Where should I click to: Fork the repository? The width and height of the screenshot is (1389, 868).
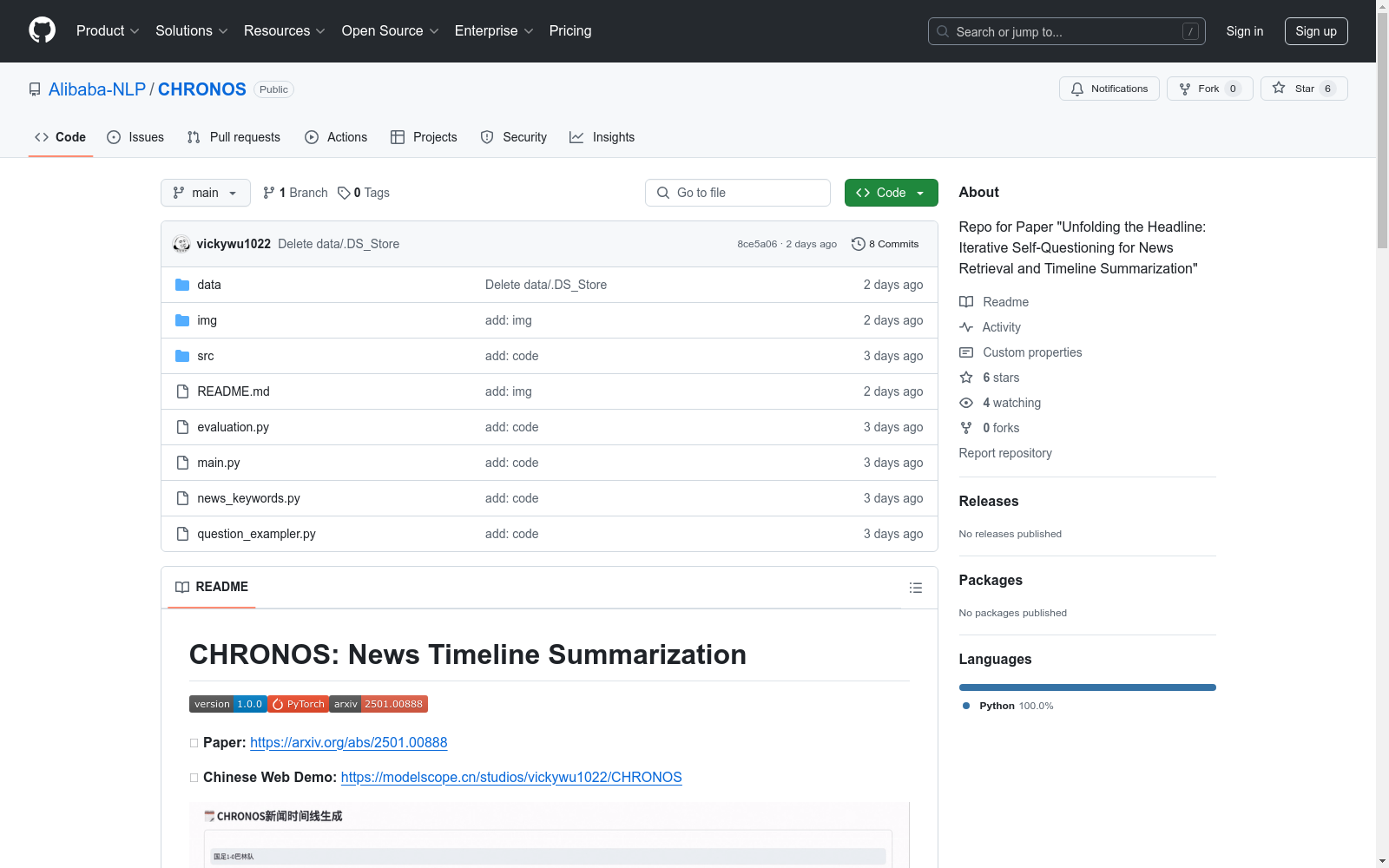click(1210, 89)
